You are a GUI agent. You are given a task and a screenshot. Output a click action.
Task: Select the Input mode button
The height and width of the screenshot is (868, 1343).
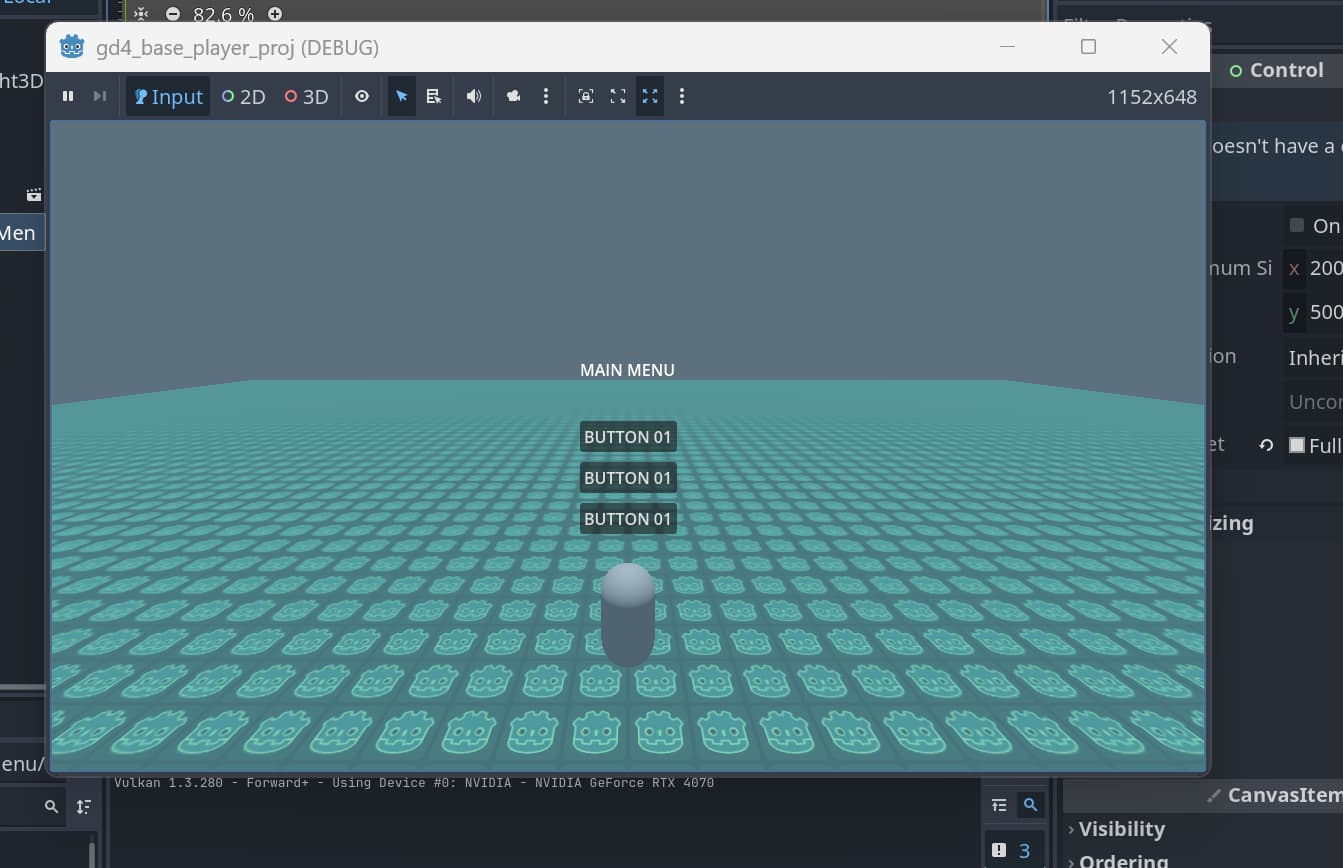[x=168, y=97]
